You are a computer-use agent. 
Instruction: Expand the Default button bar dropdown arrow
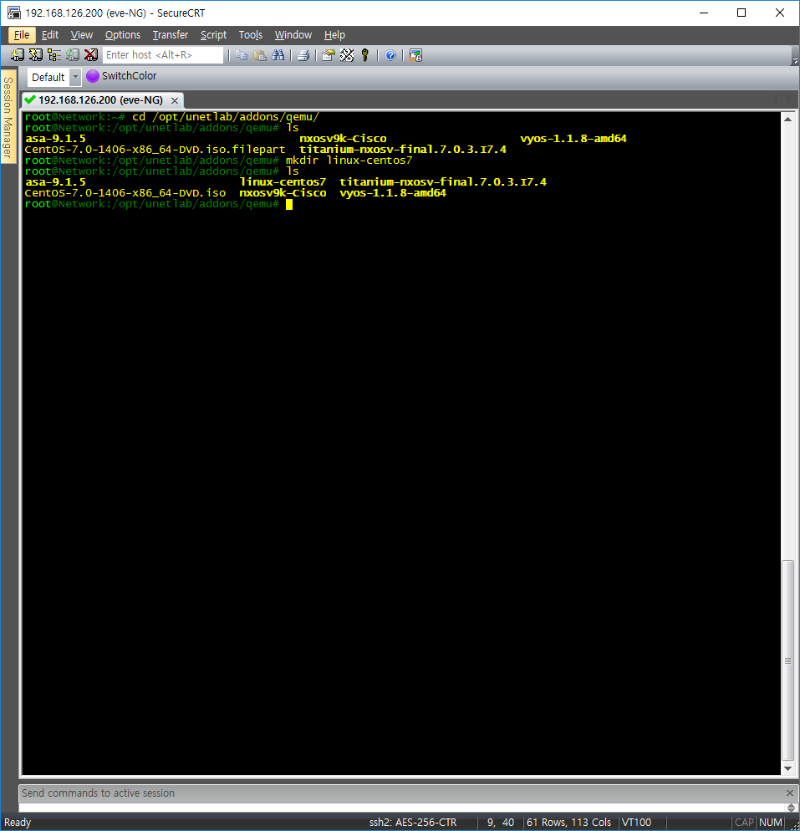coord(75,77)
